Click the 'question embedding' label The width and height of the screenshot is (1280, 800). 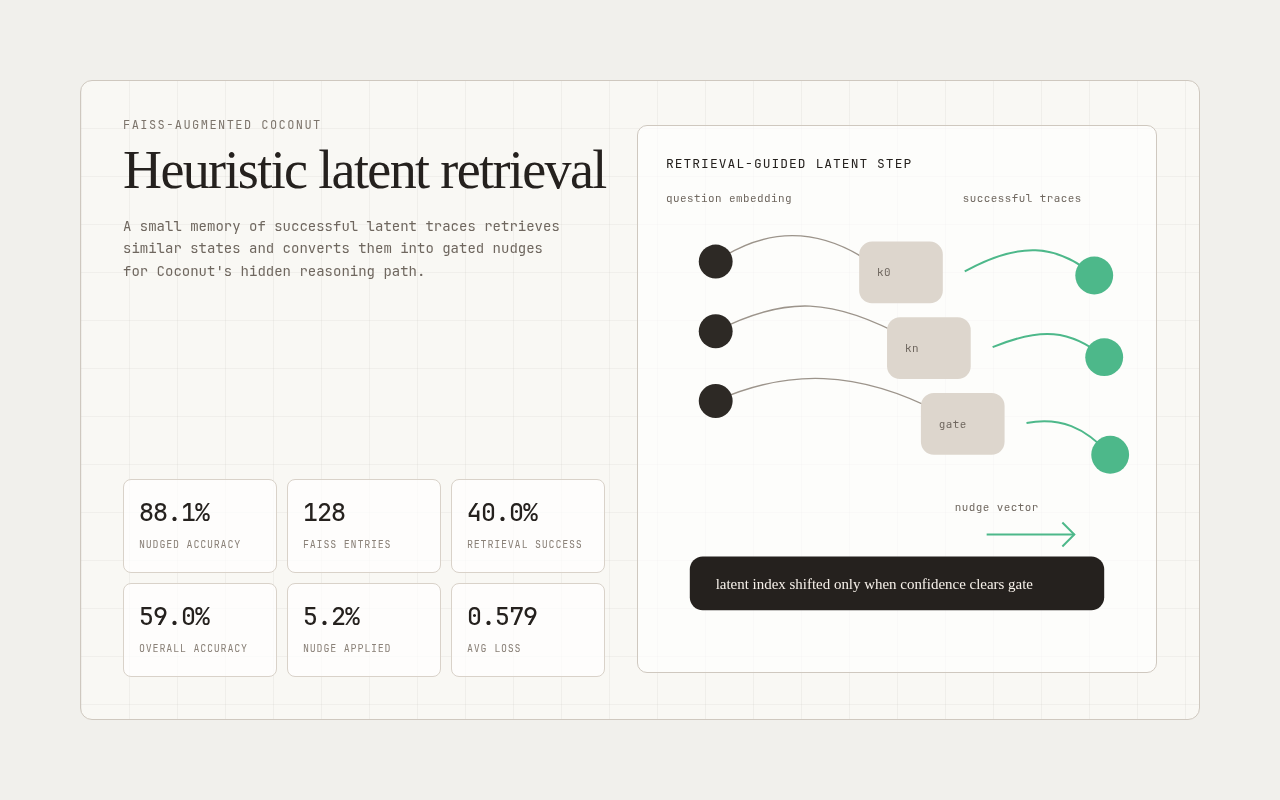(729, 198)
